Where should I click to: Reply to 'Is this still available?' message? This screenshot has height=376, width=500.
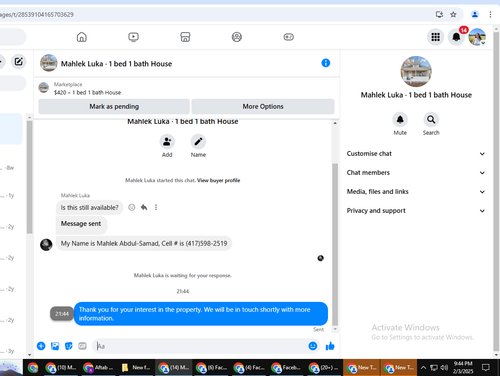(x=144, y=207)
